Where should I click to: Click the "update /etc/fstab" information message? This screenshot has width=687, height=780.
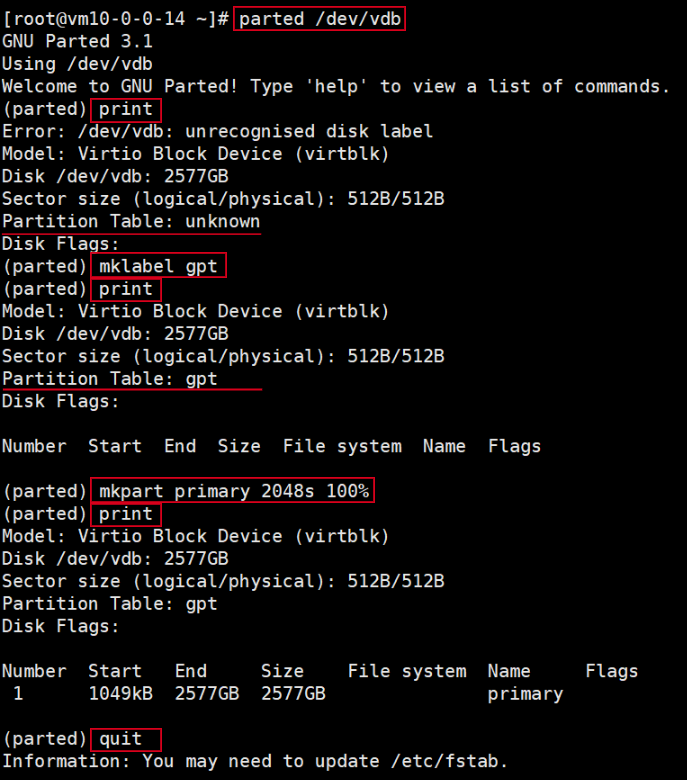pos(255,761)
